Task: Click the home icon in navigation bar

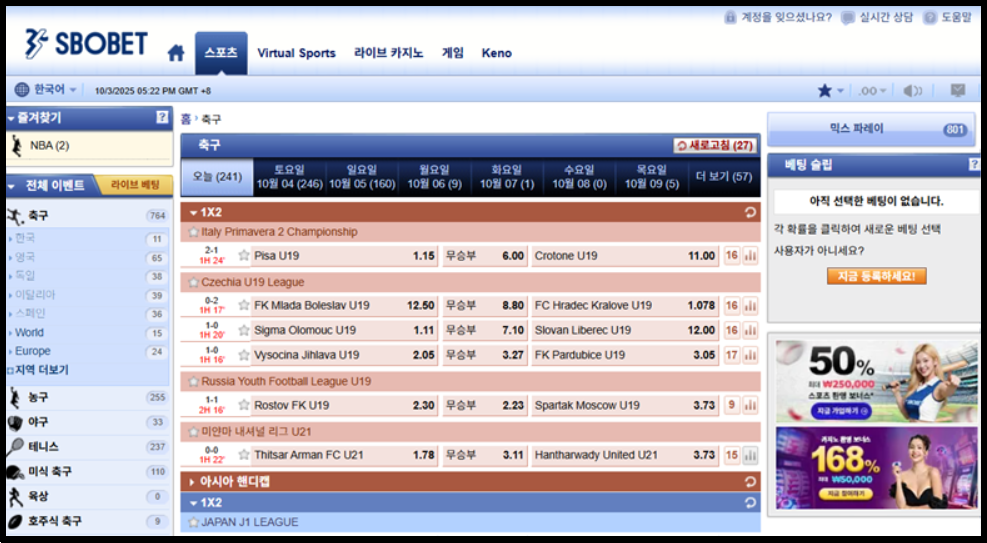Action: point(176,53)
